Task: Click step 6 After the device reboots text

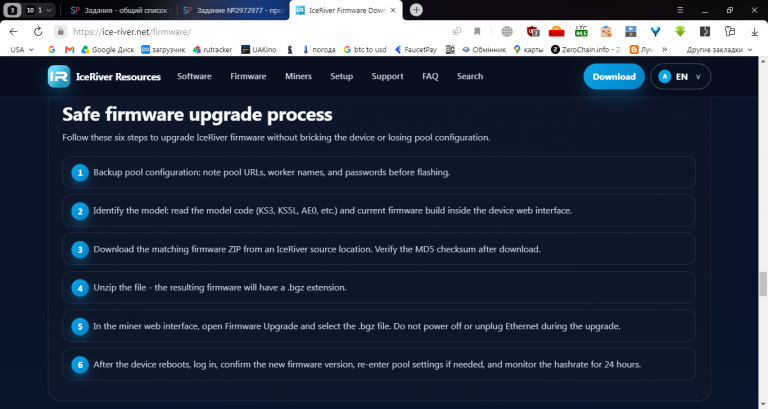Action: (x=367, y=364)
